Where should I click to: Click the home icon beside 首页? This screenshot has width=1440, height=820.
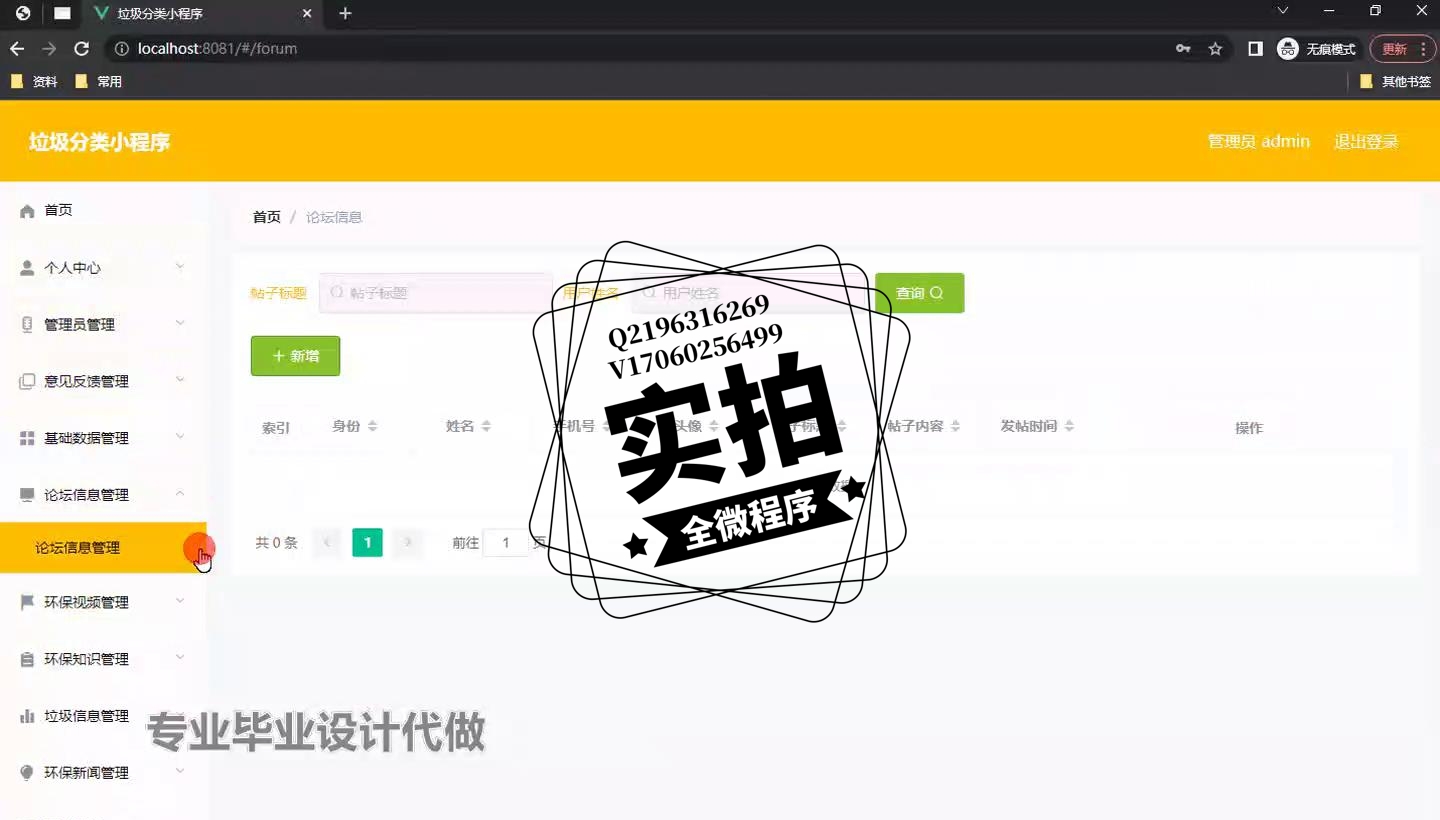[27, 211]
